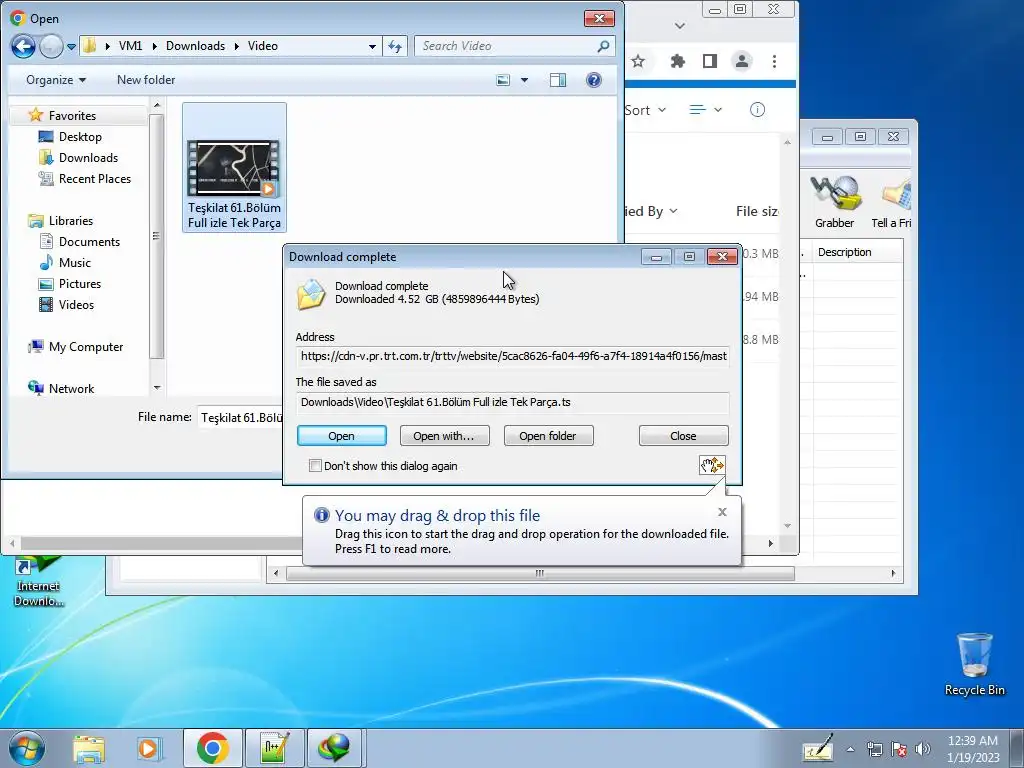Screen dimensions: 1024x768
Task: Click the Back arrow in Open dialog
Action: click(x=24, y=46)
